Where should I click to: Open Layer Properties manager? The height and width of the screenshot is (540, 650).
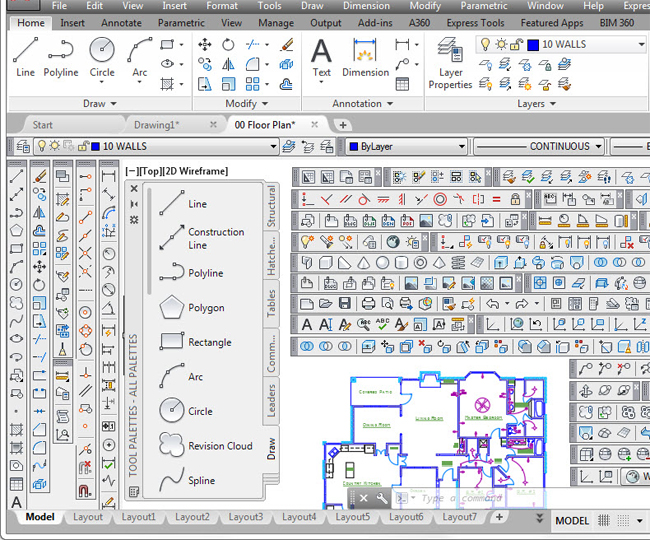[x=450, y=63]
